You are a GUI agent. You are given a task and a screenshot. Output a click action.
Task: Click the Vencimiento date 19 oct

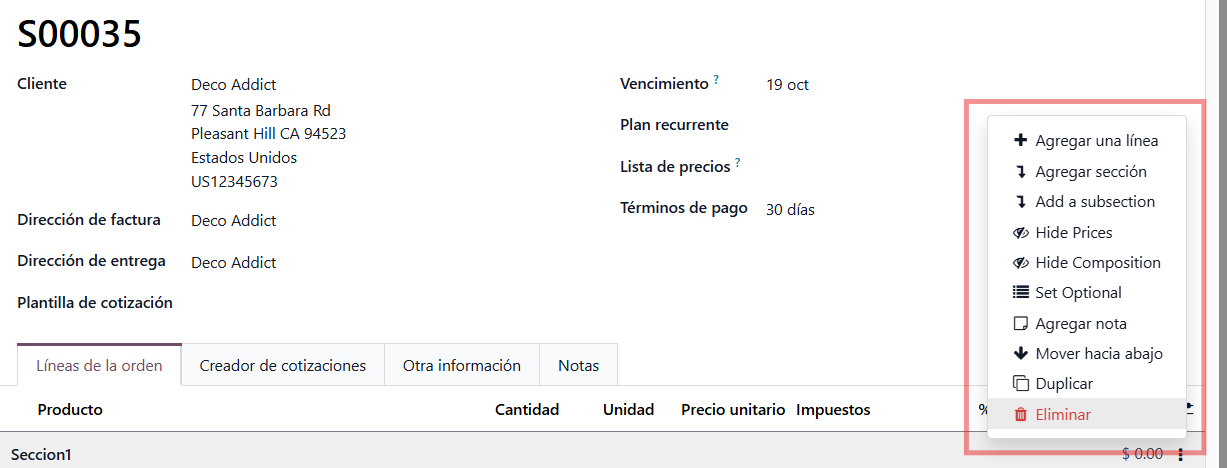point(787,85)
